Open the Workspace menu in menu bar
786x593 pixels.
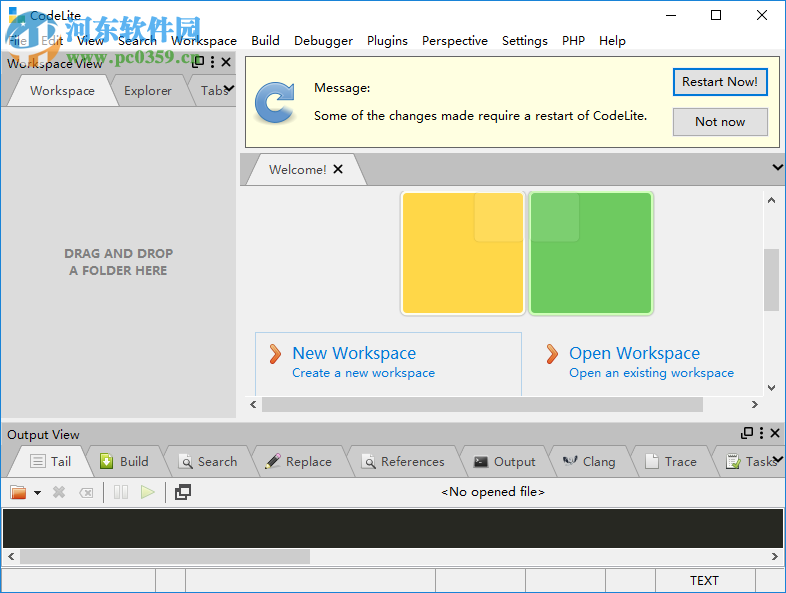click(x=204, y=41)
